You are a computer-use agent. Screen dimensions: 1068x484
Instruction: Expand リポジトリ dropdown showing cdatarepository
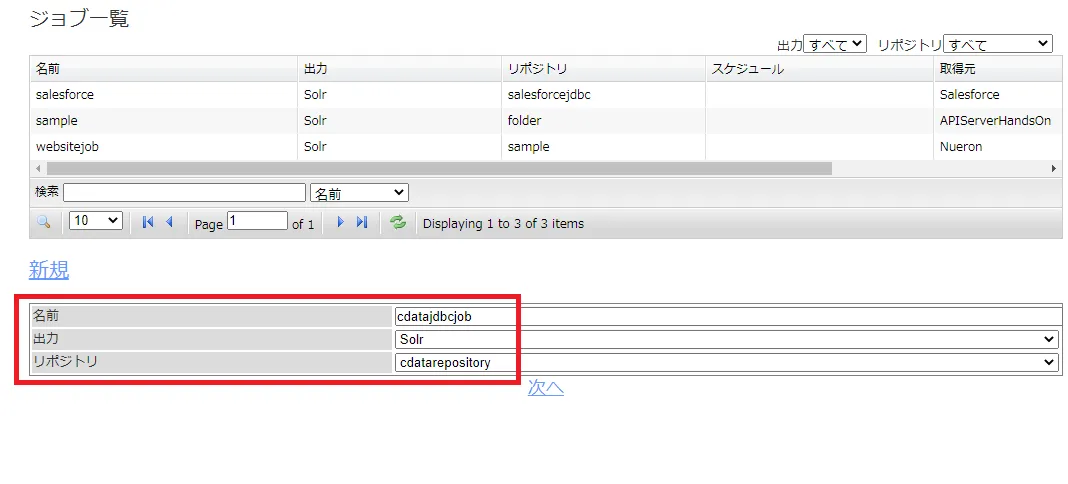pyautogui.click(x=726, y=362)
